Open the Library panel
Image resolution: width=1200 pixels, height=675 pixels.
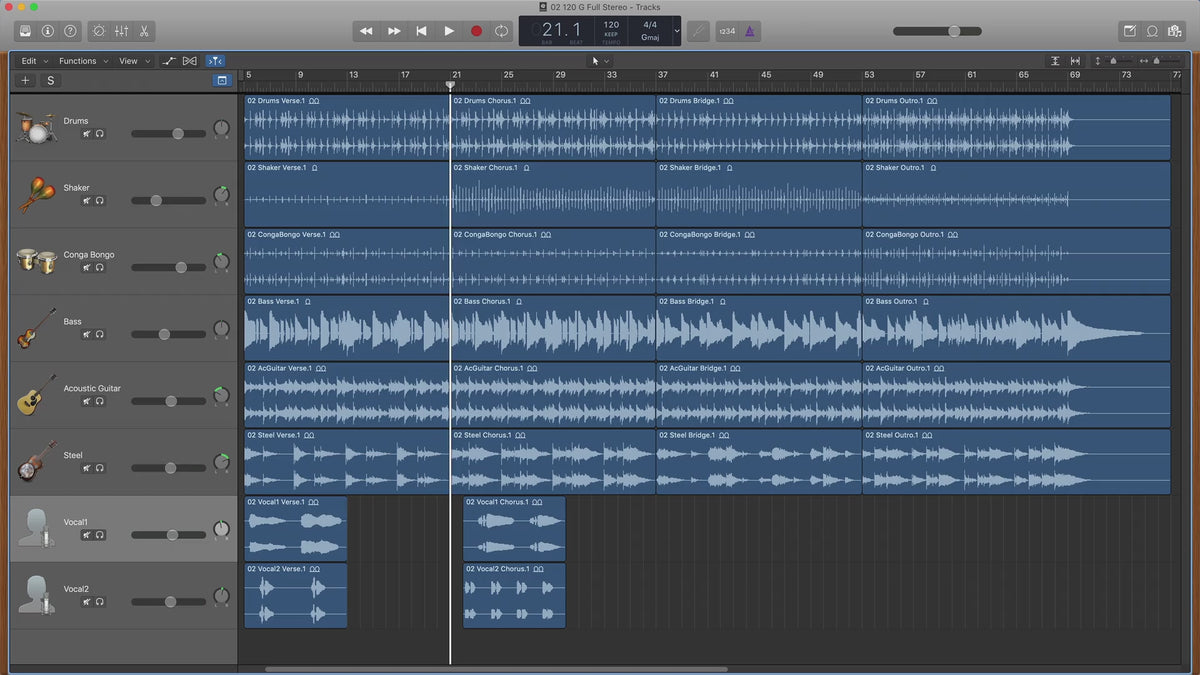click(25, 31)
